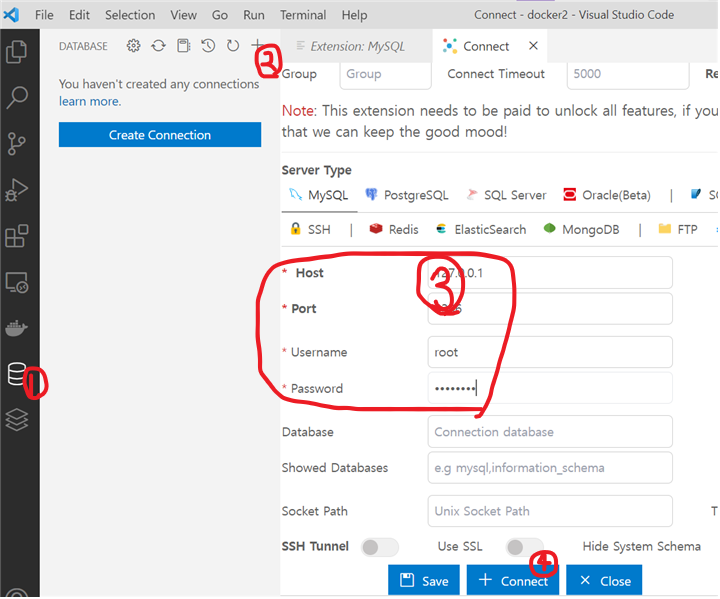
Task: Click the sync connections icon in Database panel
Action: (158, 45)
